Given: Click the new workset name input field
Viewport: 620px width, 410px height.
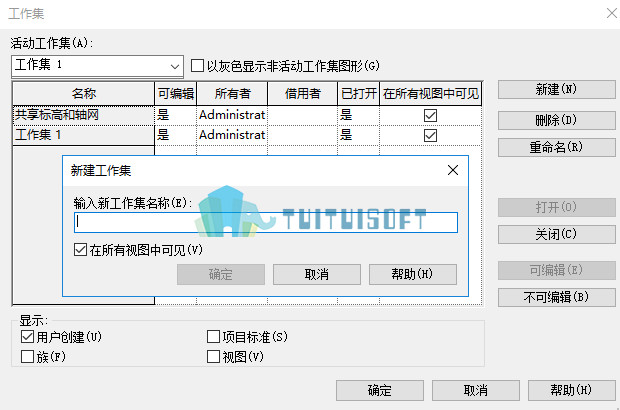Looking at the screenshot, I should pyautogui.click(x=266, y=222).
